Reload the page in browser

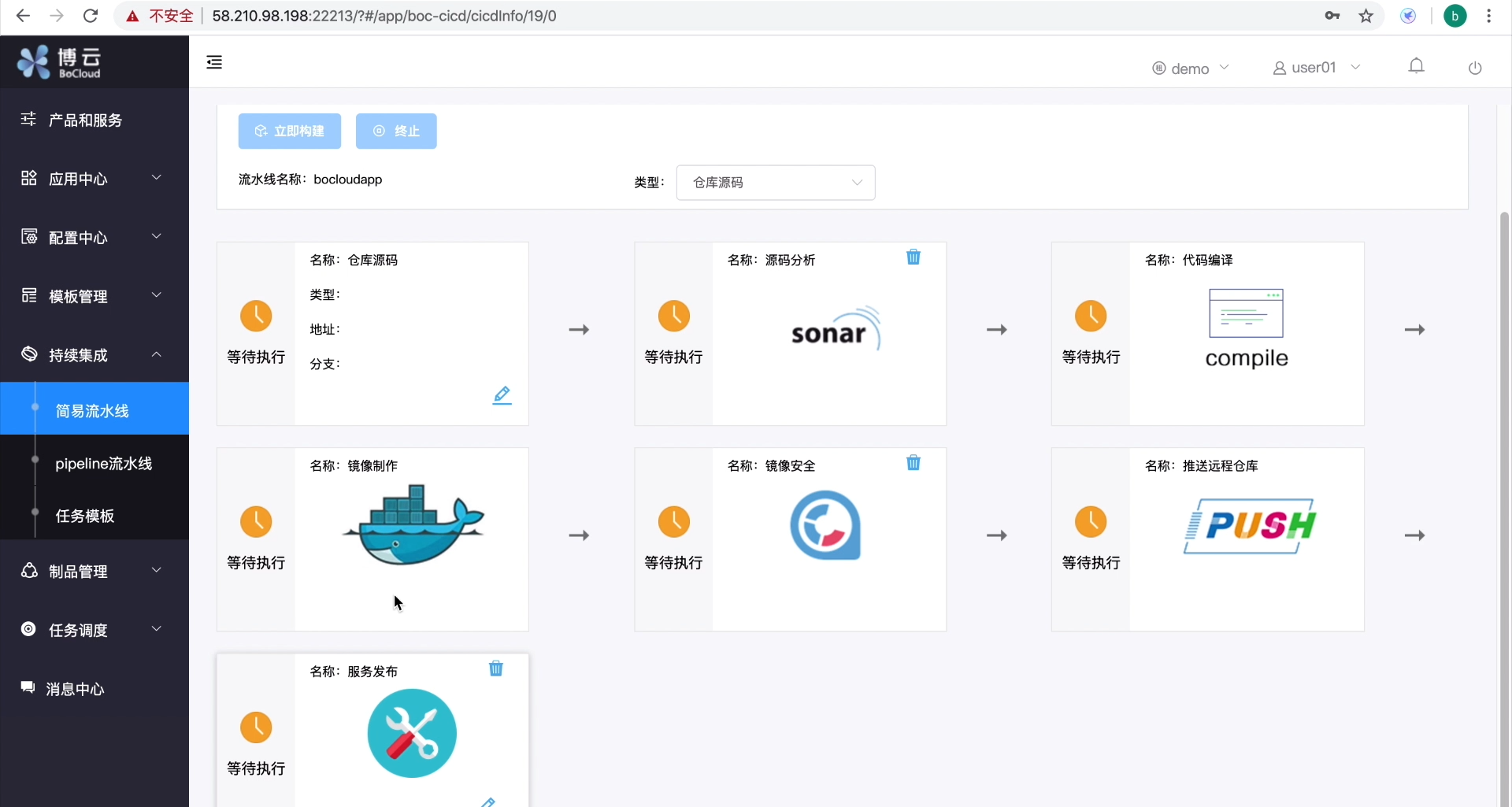91,16
